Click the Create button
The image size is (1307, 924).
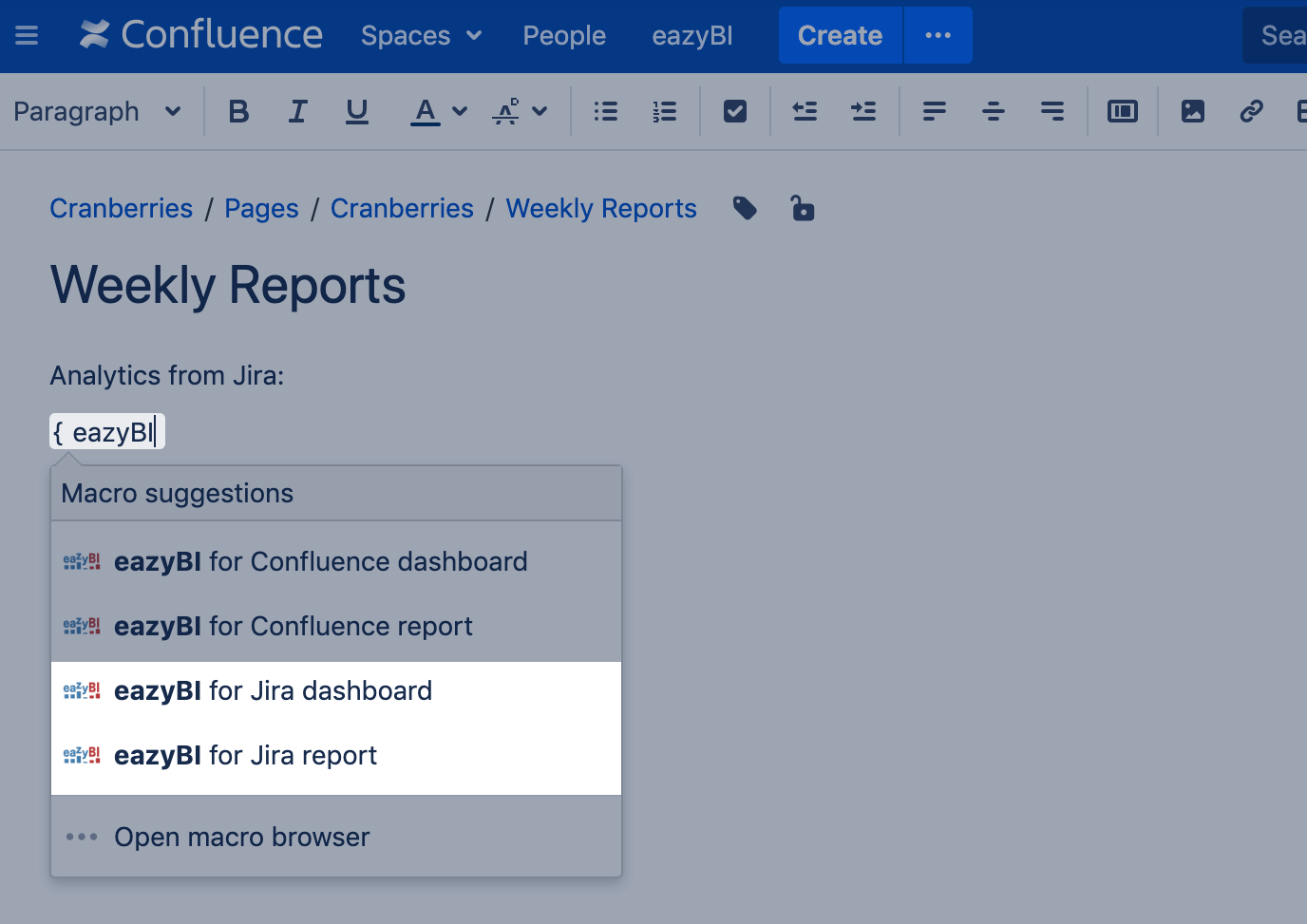tap(840, 35)
